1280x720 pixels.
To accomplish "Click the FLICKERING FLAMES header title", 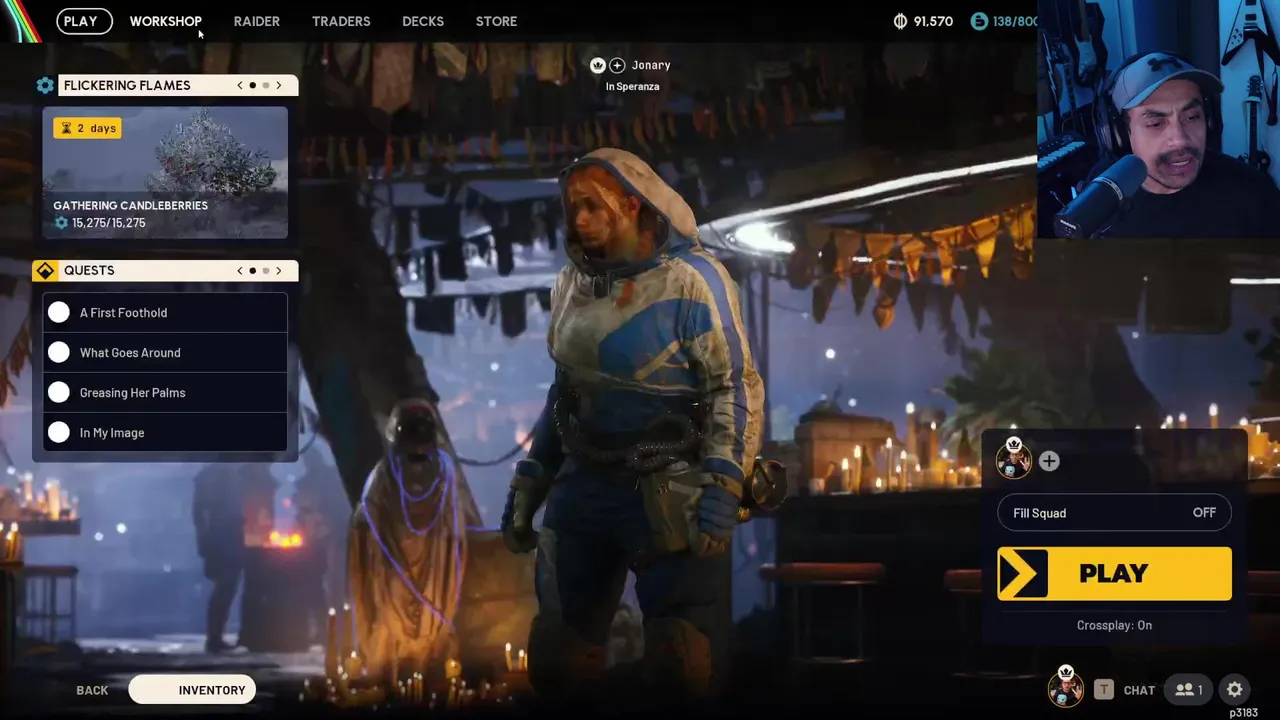I will coord(127,86).
